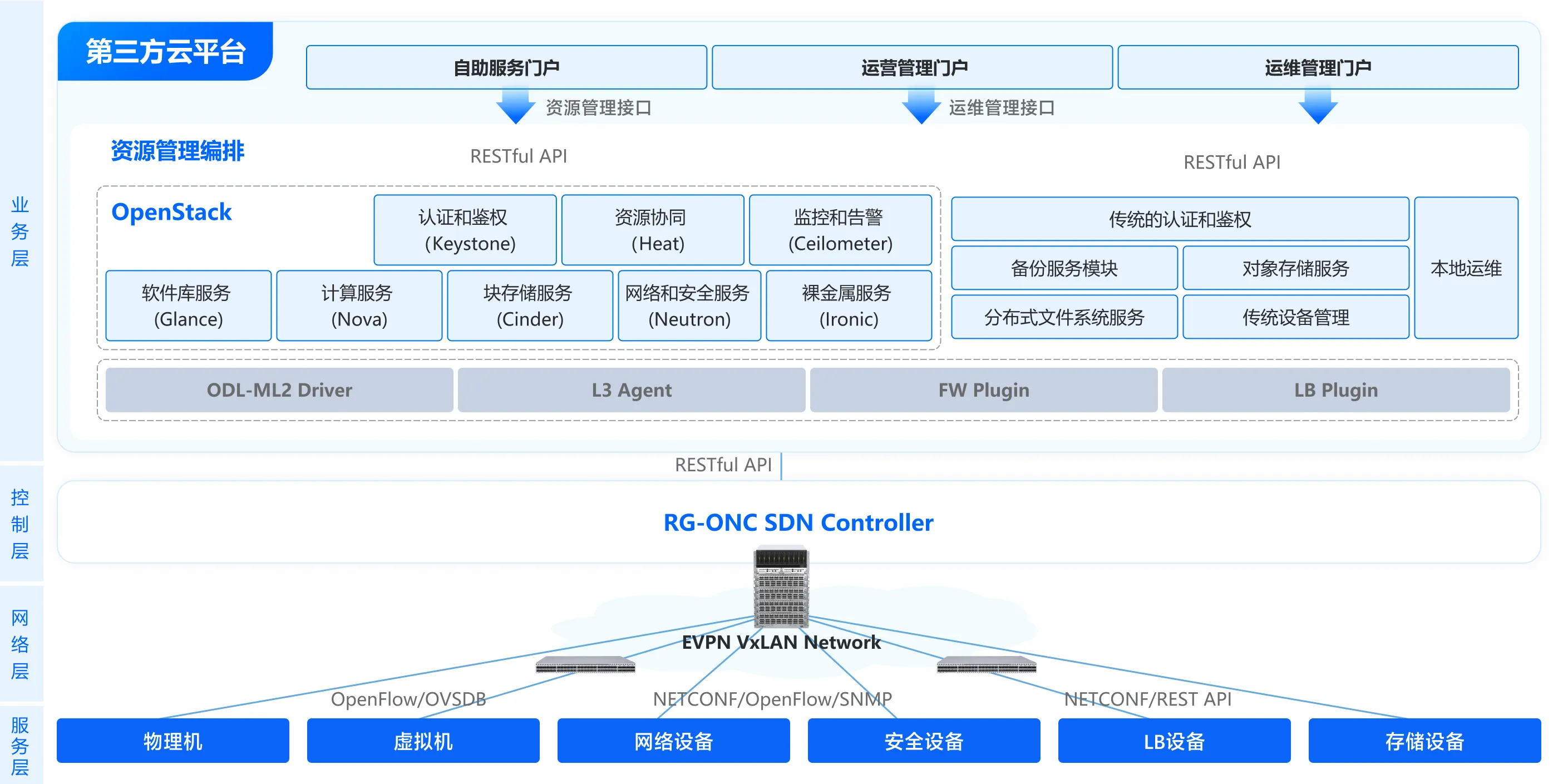Open the Nova 计算服务 block
The height and width of the screenshot is (784, 1558).
(x=359, y=305)
